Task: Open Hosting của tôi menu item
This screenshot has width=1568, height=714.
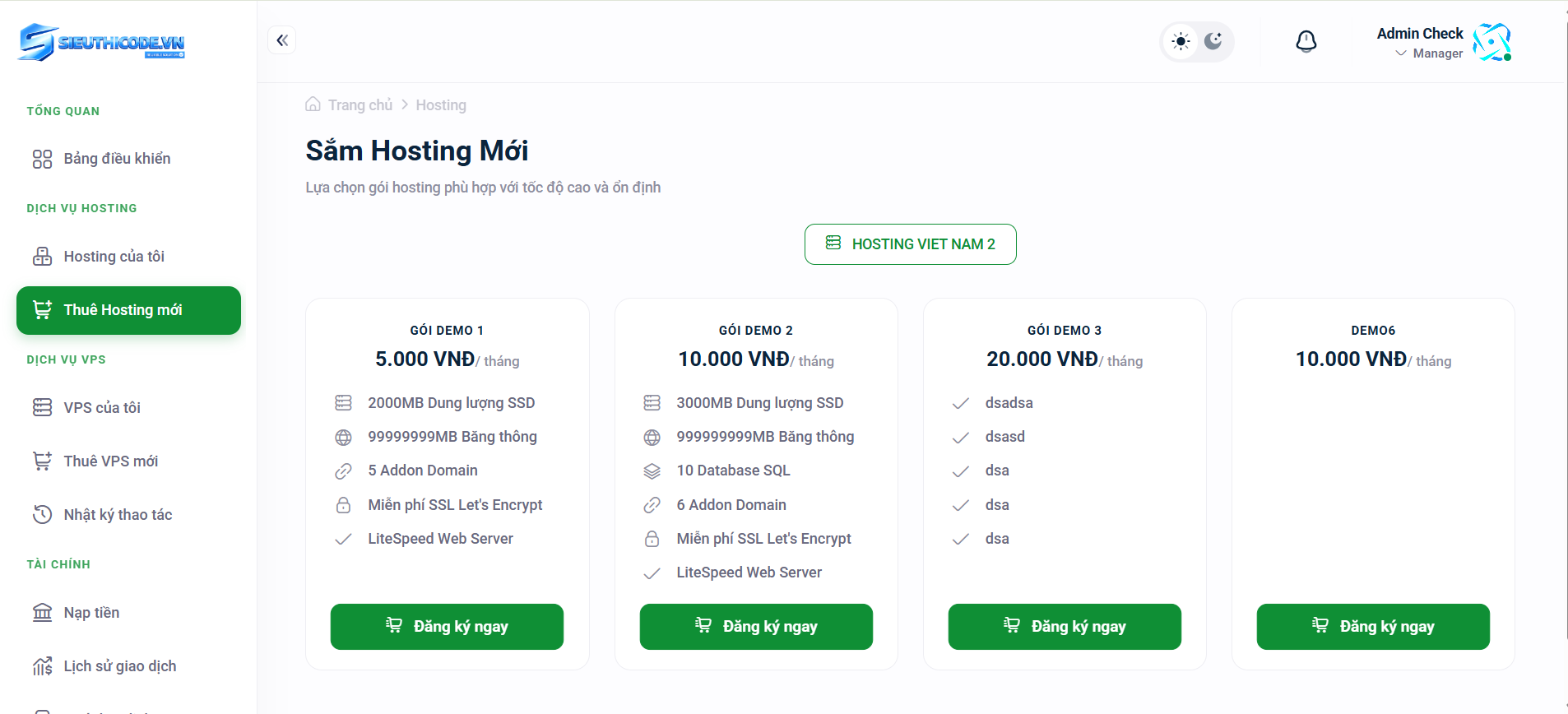Action: (x=114, y=257)
